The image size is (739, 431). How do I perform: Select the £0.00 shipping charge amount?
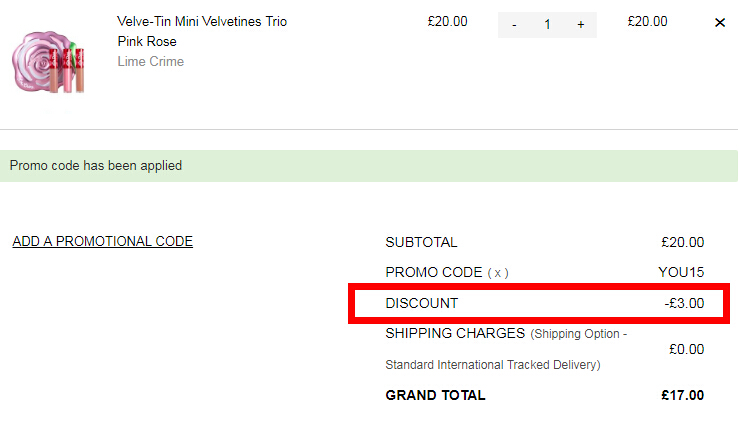click(x=687, y=349)
